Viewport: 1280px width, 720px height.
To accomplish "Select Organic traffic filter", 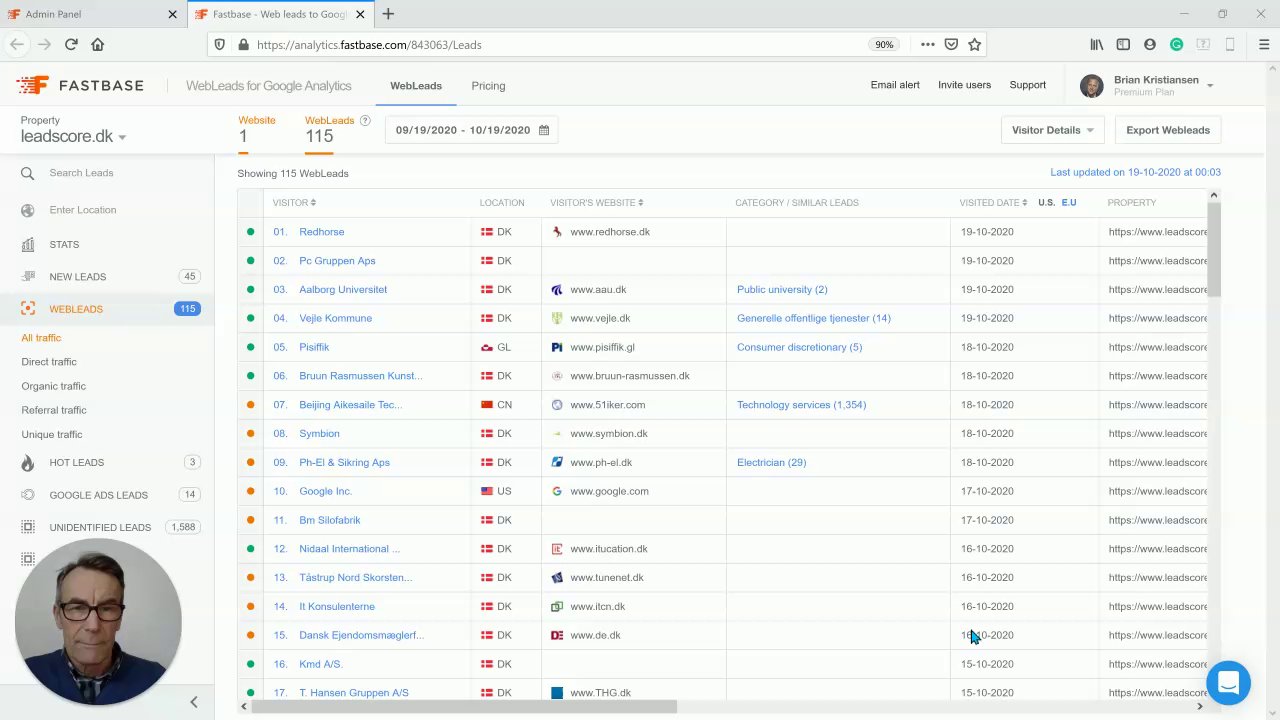I will pyautogui.click(x=54, y=386).
